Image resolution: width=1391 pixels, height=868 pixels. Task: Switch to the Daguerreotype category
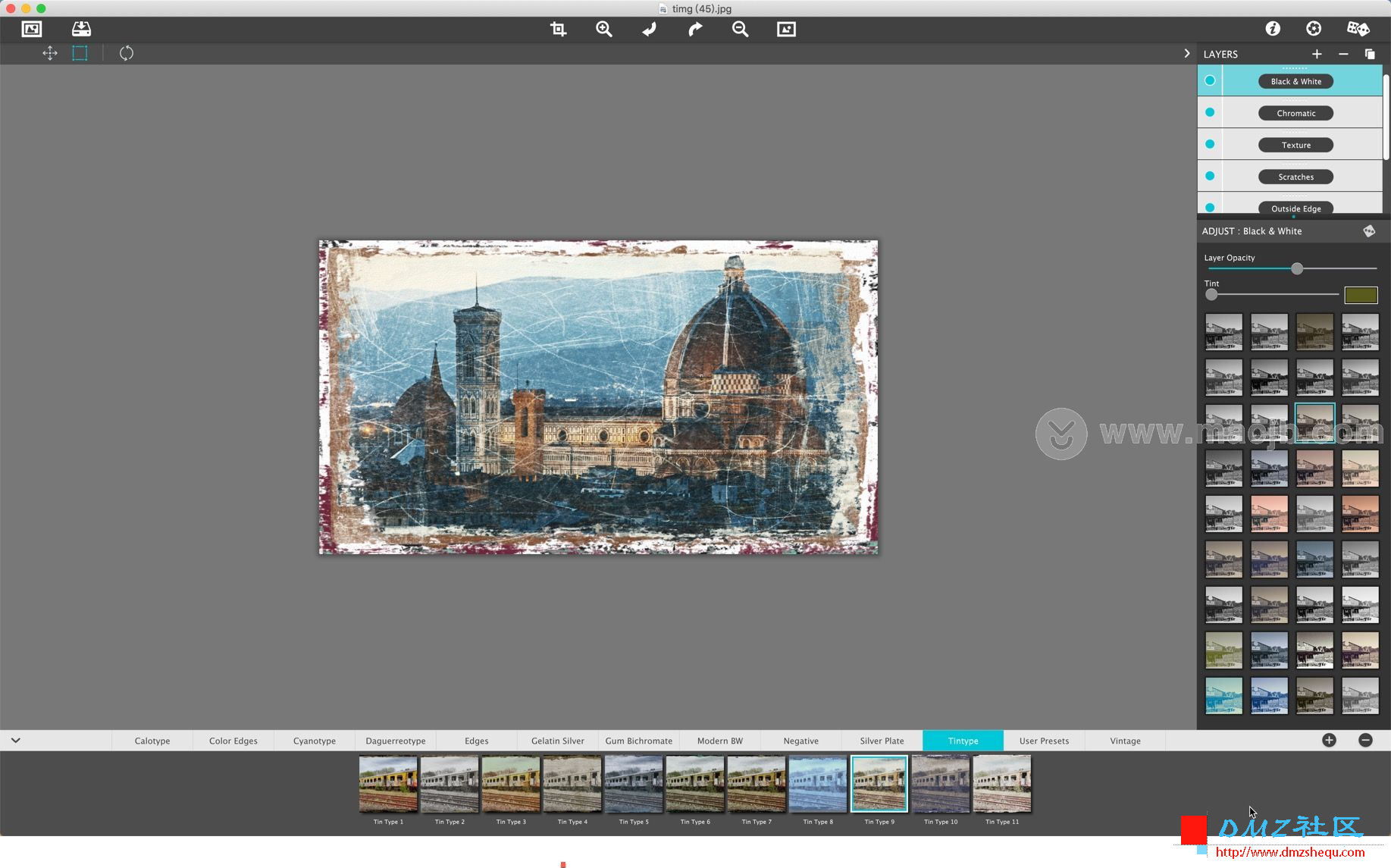[x=396, y=741]
